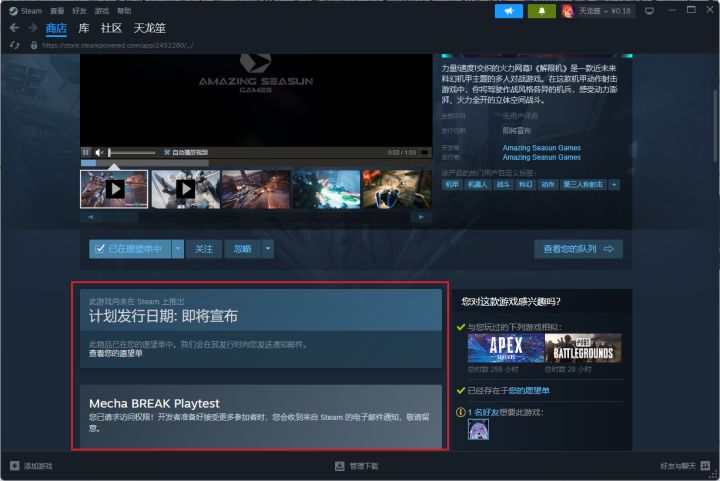Switch to the 社区 tab
Image resolution: width=720 pixels, height=481 pixels.
(x=111, y=28)
